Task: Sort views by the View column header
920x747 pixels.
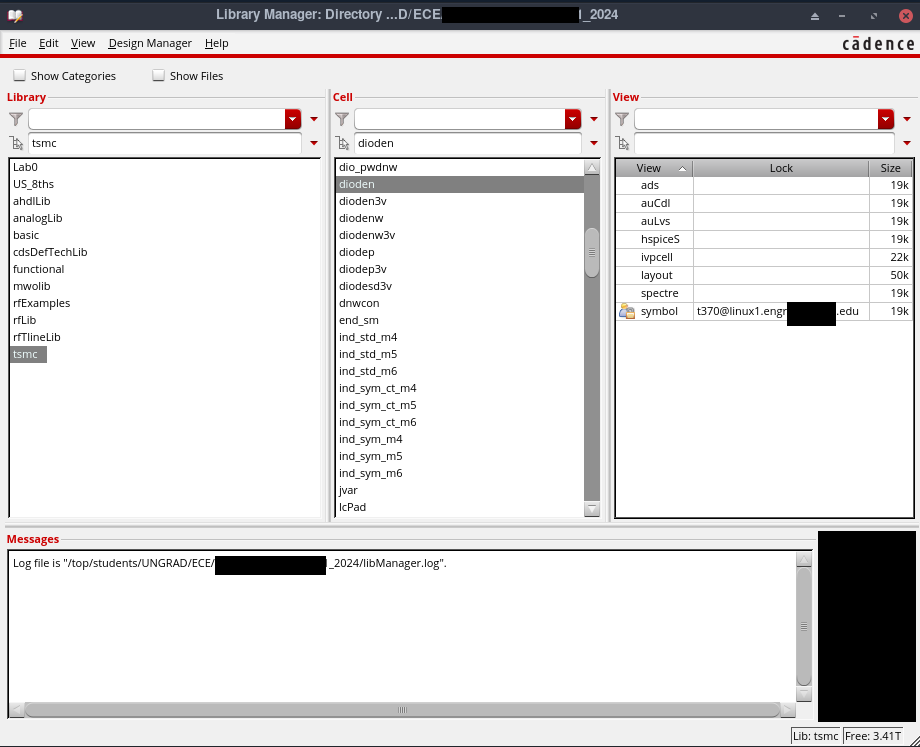Action: point(654,168)
